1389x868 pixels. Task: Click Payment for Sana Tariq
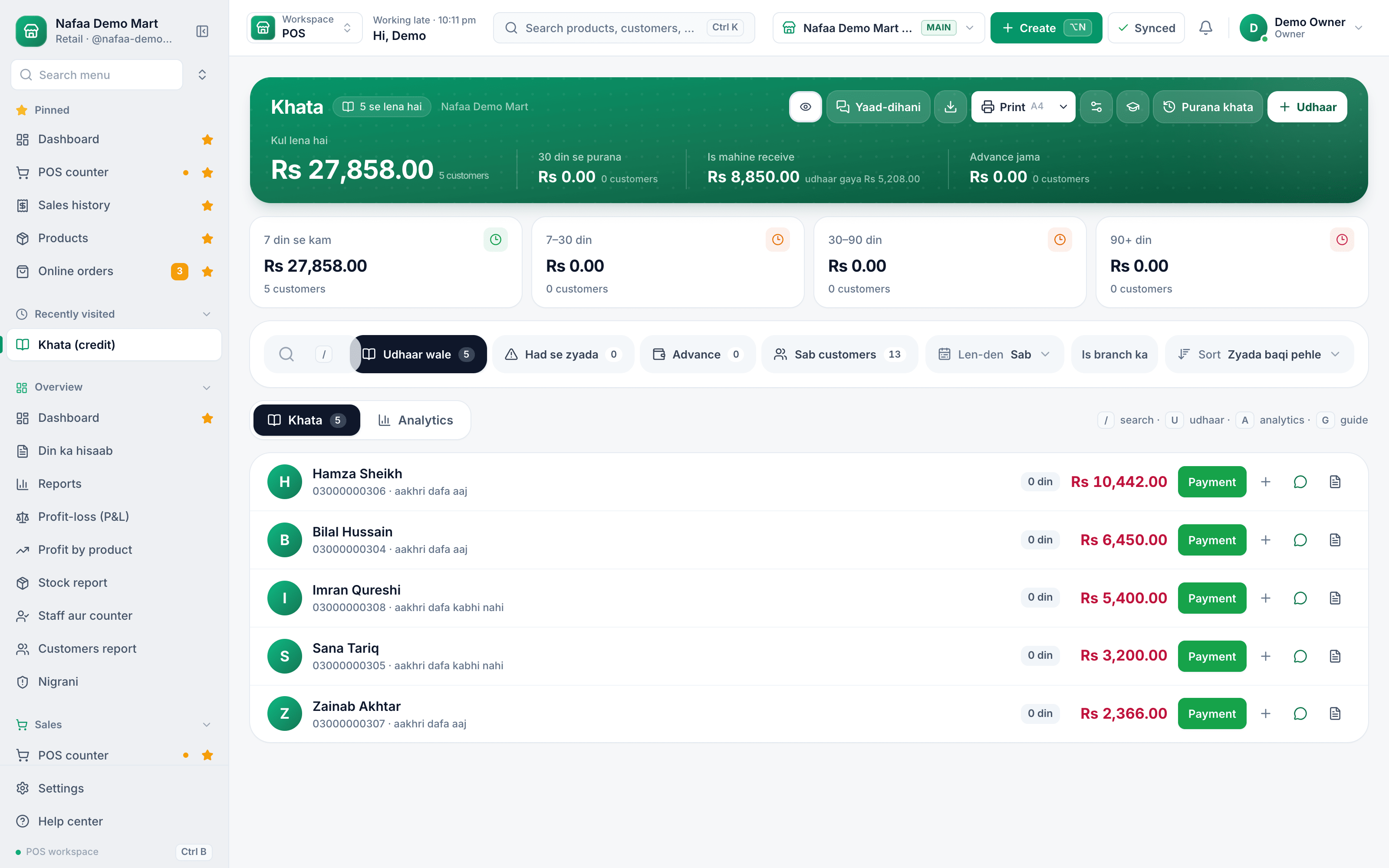point(1211,656)
